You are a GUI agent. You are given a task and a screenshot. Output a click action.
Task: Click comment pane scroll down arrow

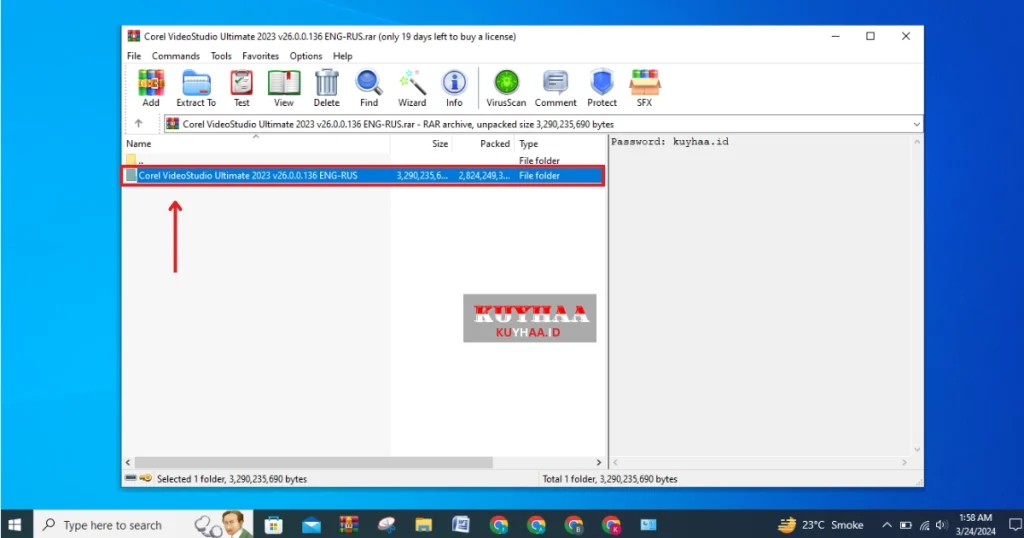coord(917,449)
